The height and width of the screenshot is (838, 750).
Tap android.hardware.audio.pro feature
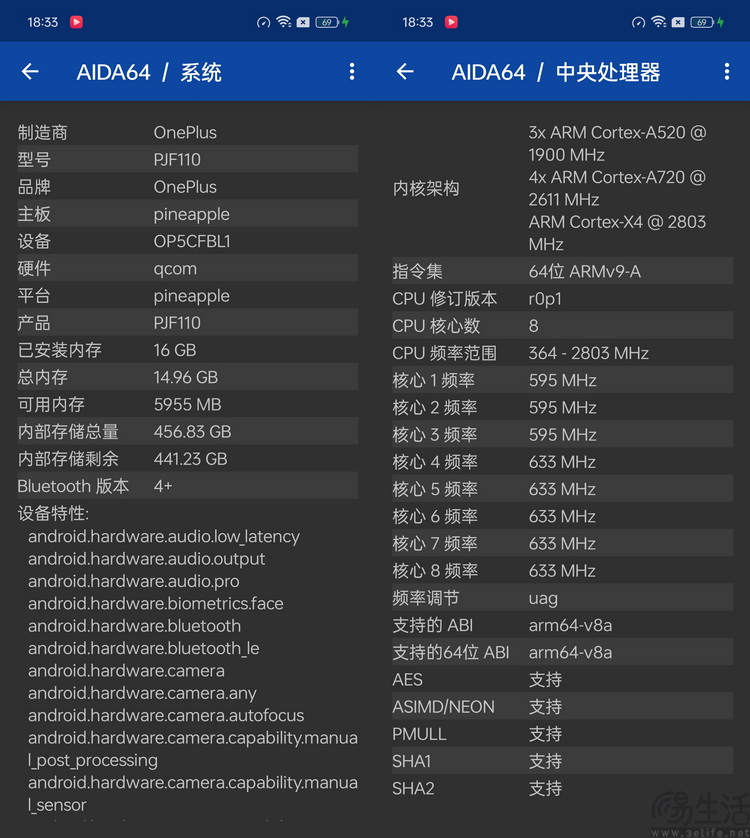point(134,581)
